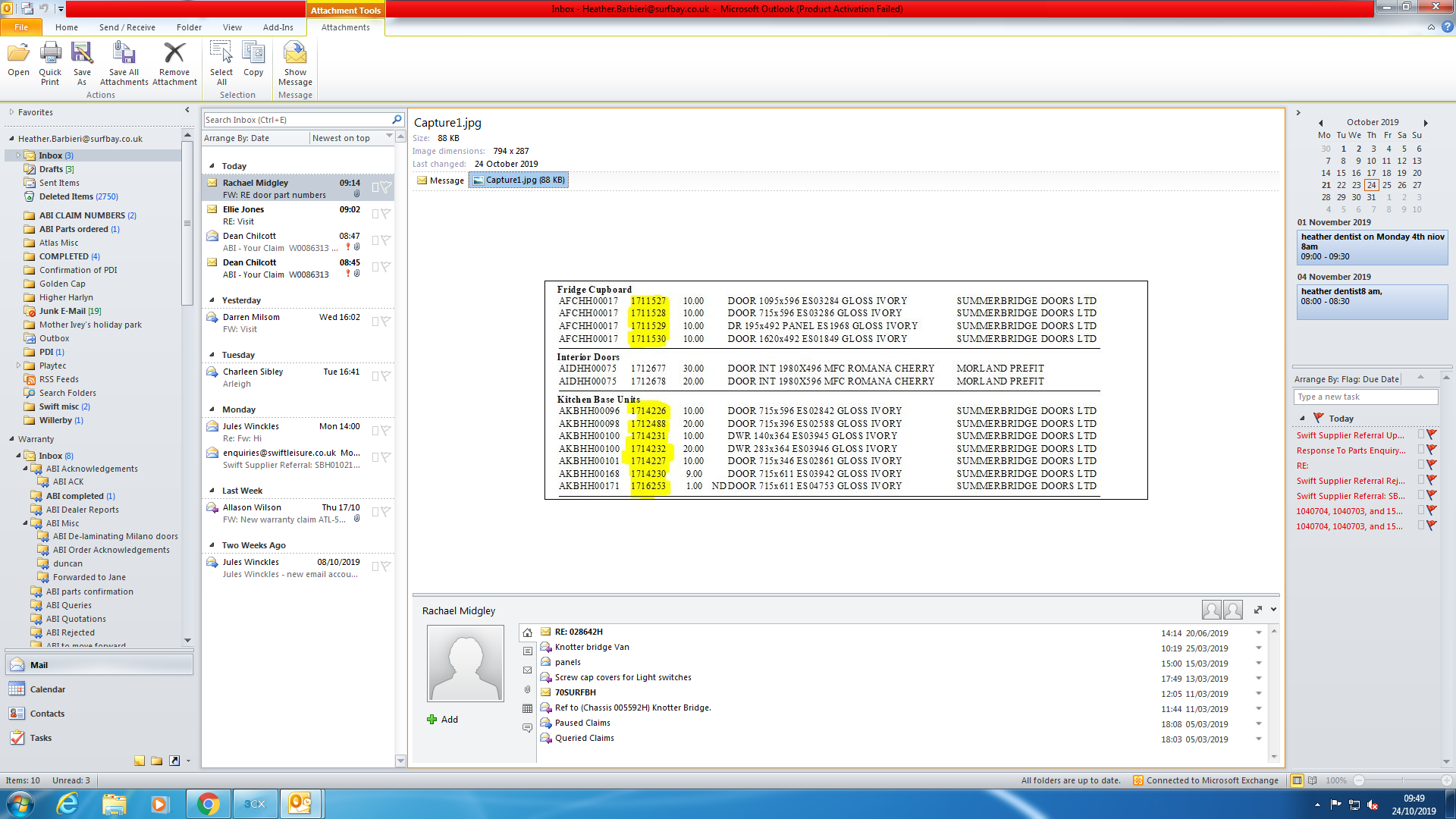Image resolution: width=1456 pixels, height=819 pixels.
Task: Collapse the Today message group
Action: click(212, 166)
